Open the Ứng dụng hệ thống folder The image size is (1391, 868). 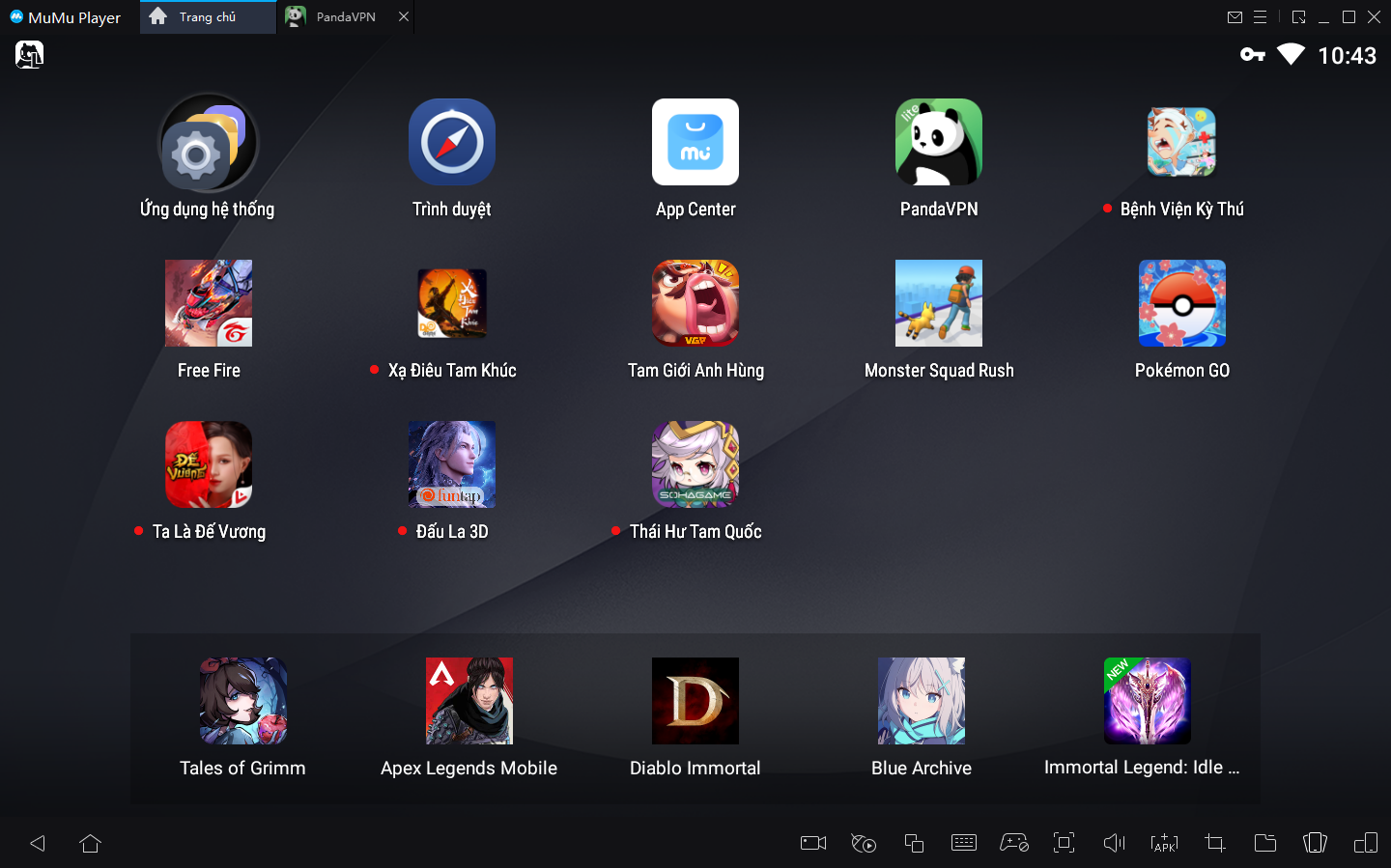click(x=208, y=143)
